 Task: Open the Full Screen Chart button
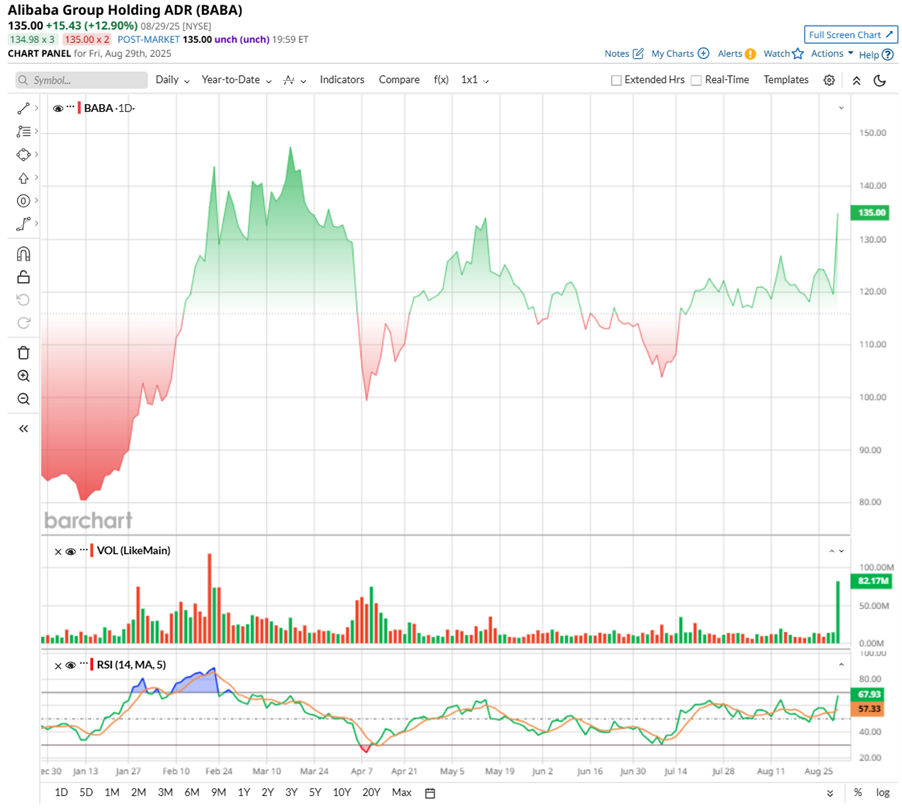(x=850, y=35)
